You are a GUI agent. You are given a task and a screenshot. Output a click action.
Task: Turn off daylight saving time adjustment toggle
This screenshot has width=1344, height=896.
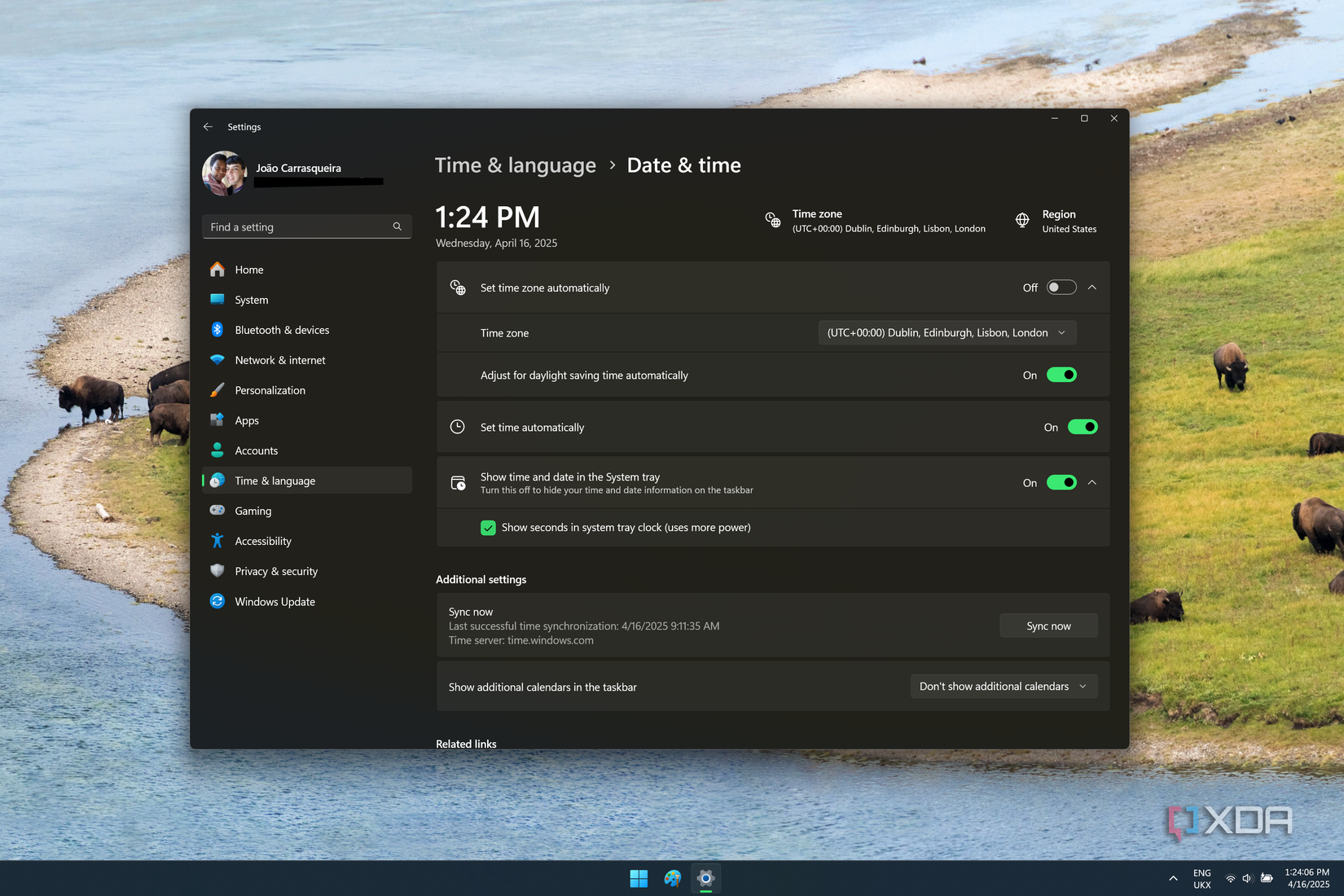pos(1061,375)
